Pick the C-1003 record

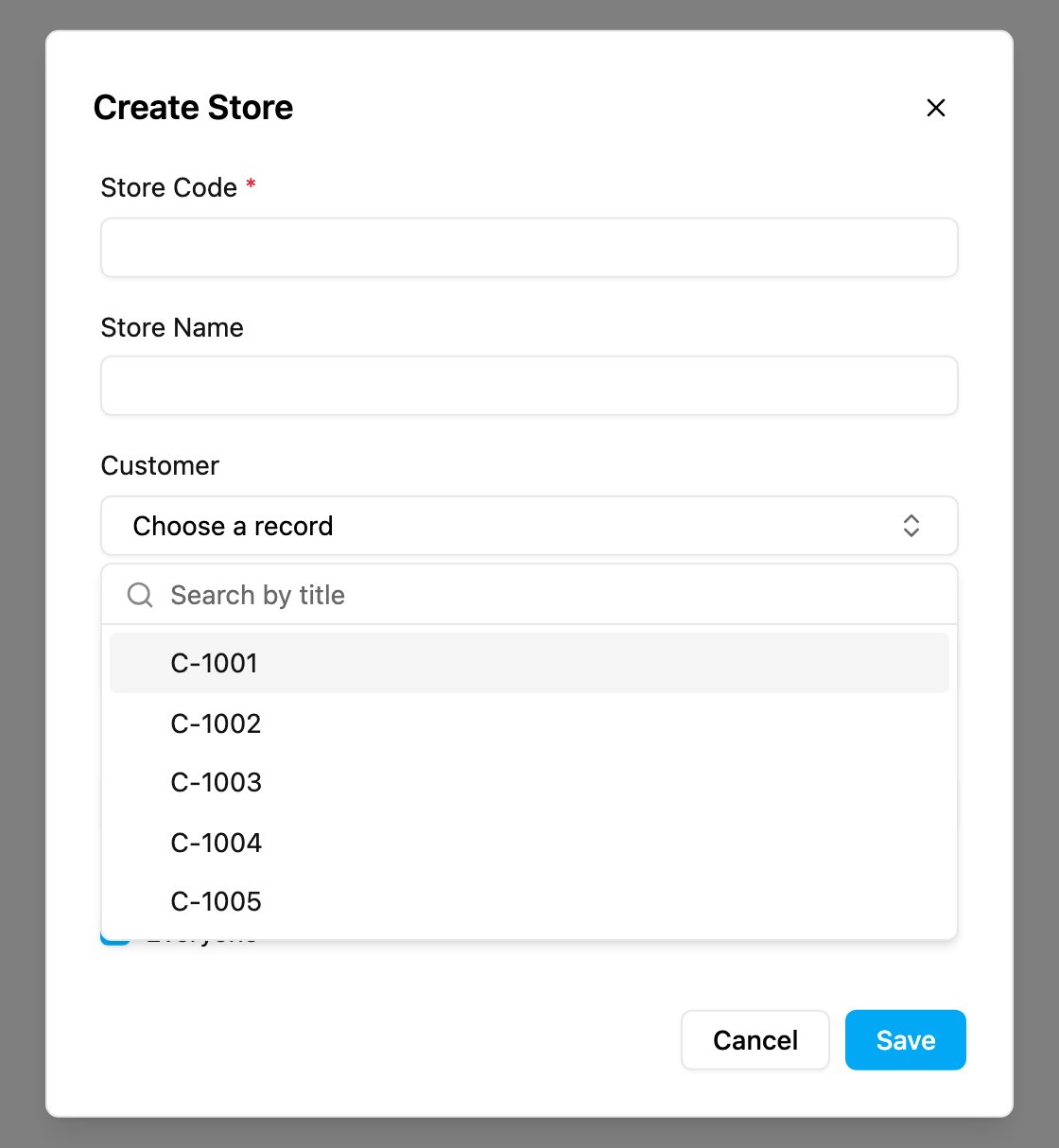(x=529, y=783)
